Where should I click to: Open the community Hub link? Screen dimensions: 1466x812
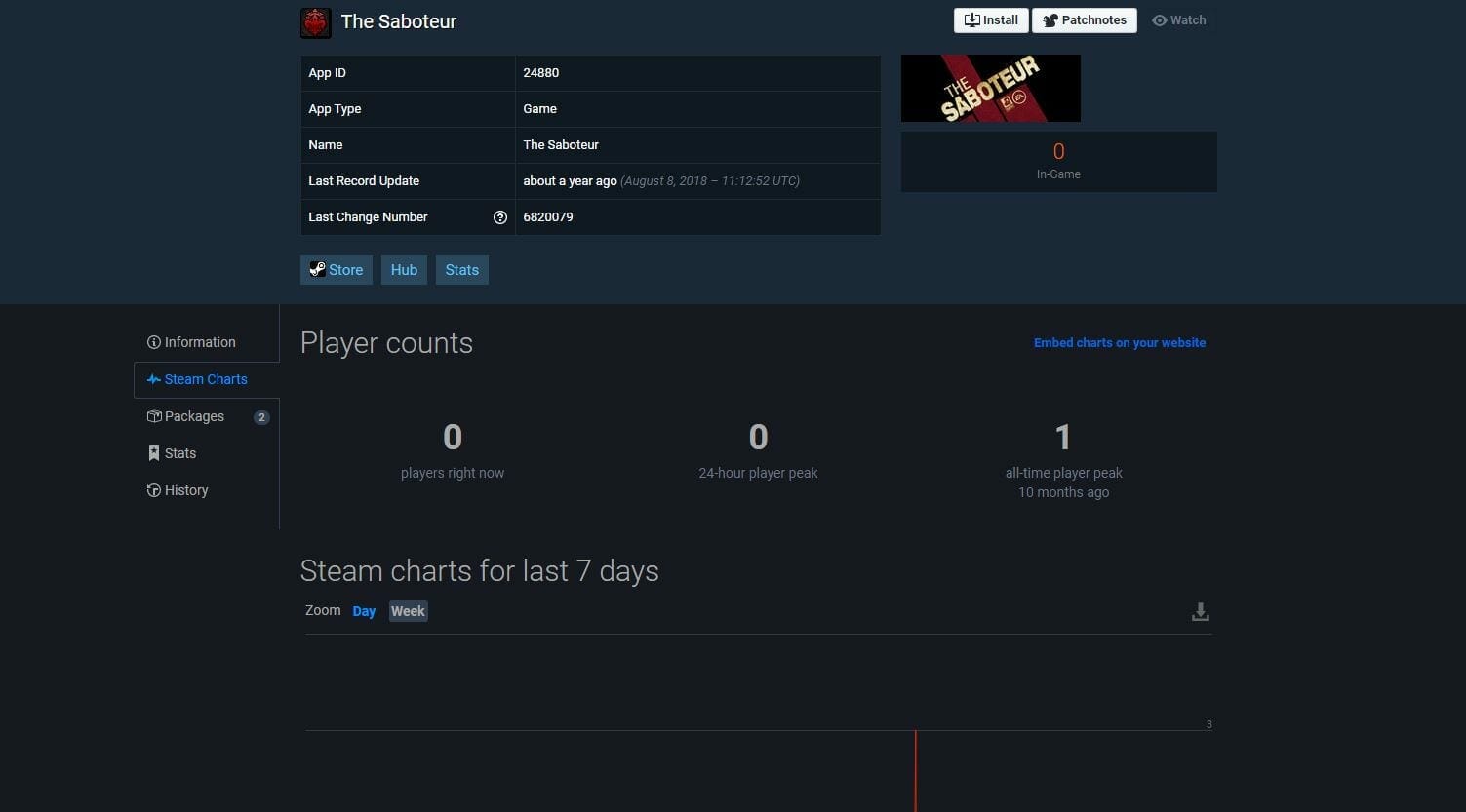pos(404,270)
